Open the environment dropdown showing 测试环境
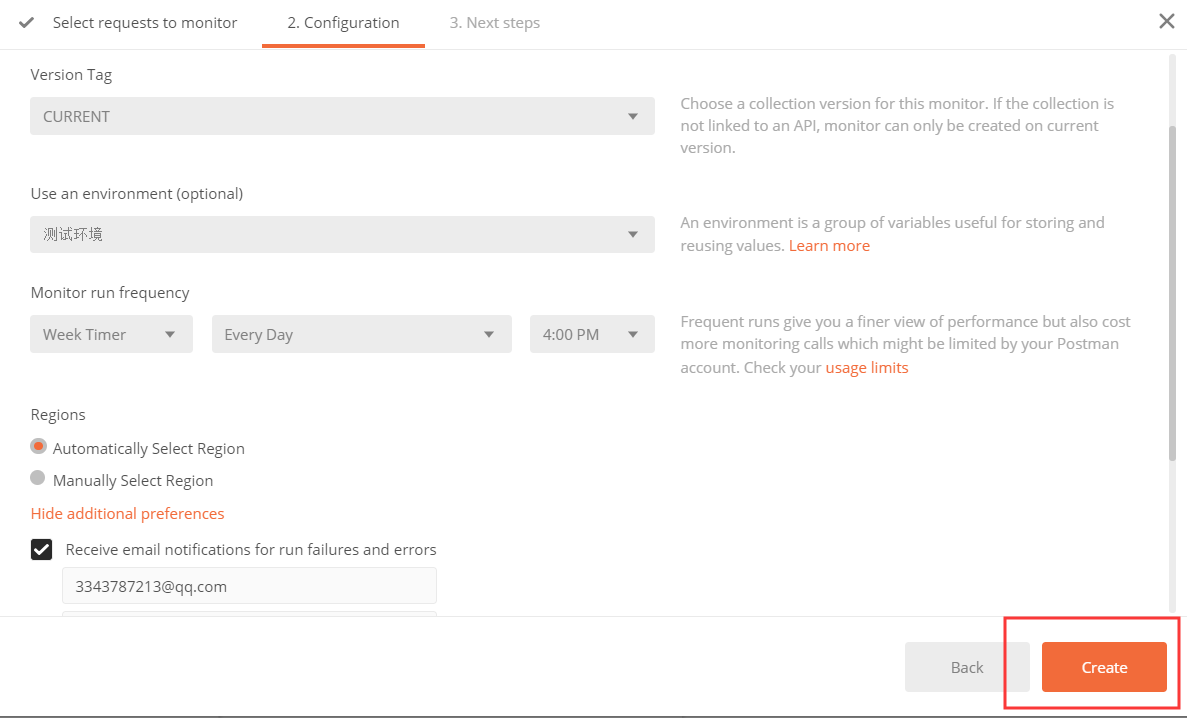This screenshot has height=718, width=1187. click(x=342, y=234)
